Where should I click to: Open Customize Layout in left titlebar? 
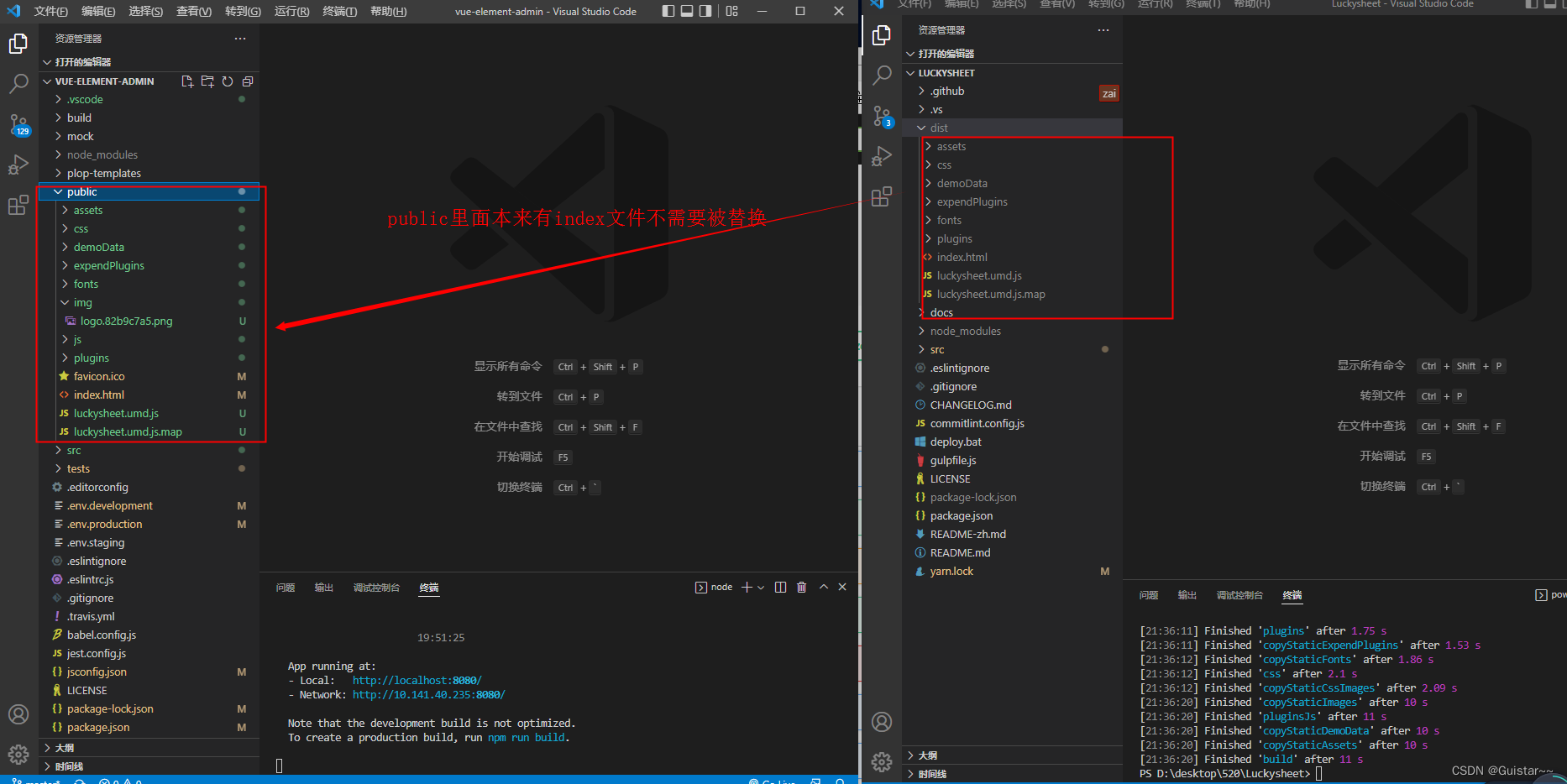[731, 11]
